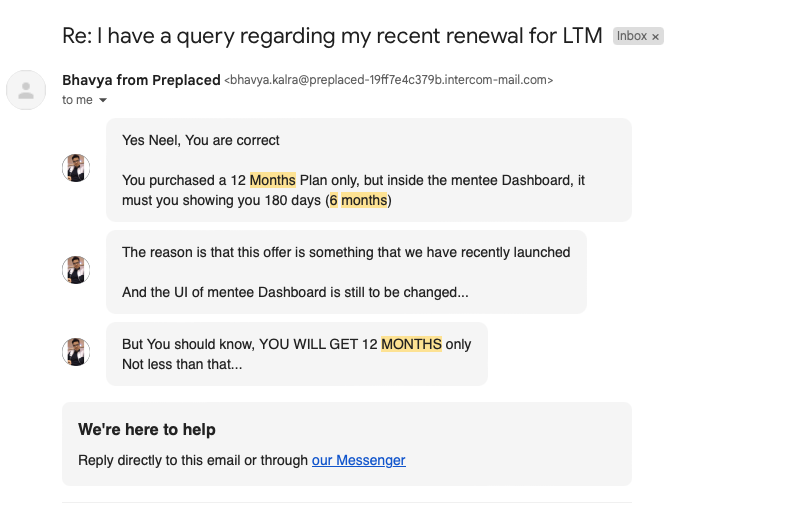Screen dimensions: 796x510
Task: Remove the Inbox label with its x
Action: point(656,37)
